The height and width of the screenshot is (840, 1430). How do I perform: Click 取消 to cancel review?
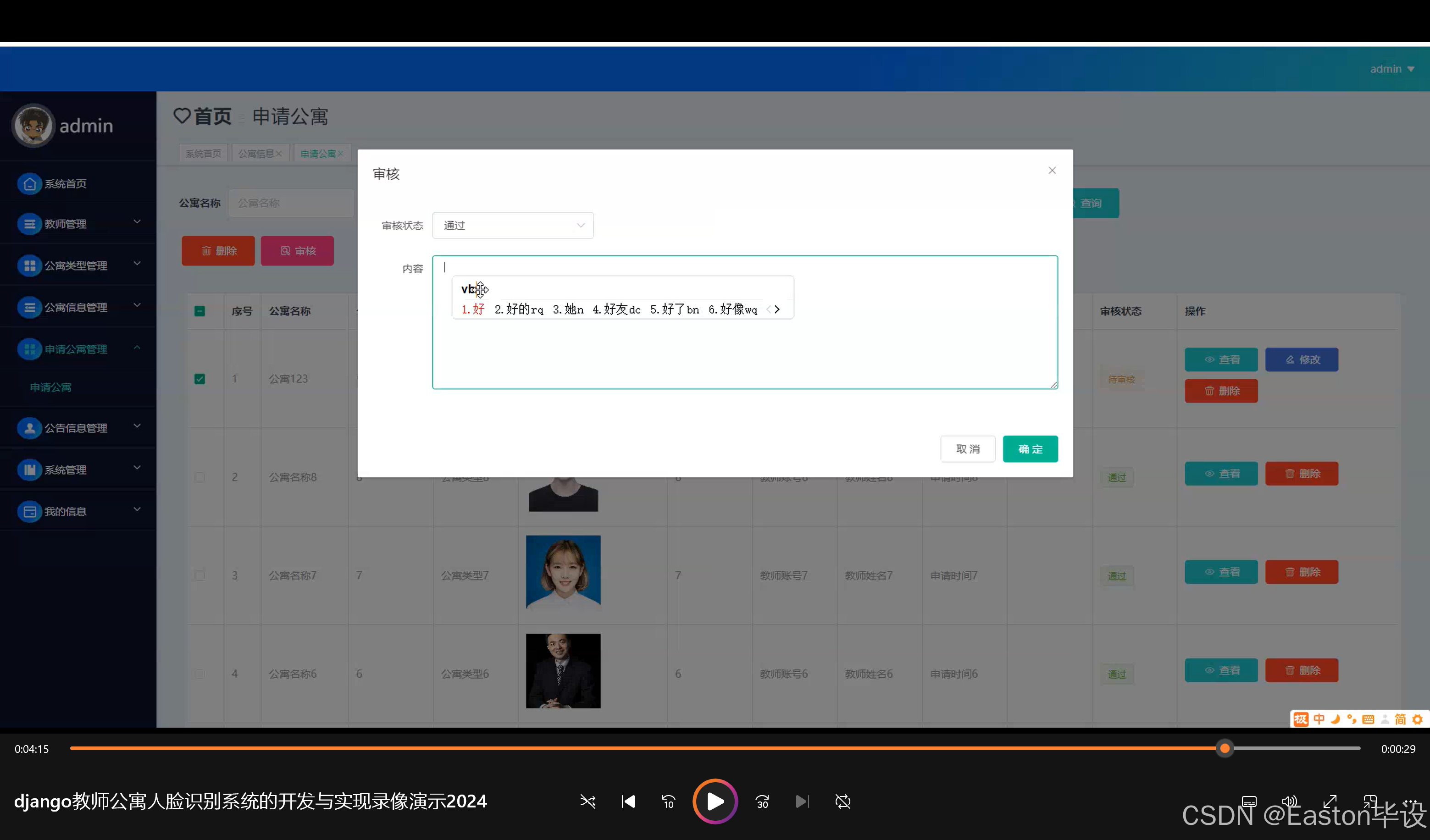coord(968,449)
